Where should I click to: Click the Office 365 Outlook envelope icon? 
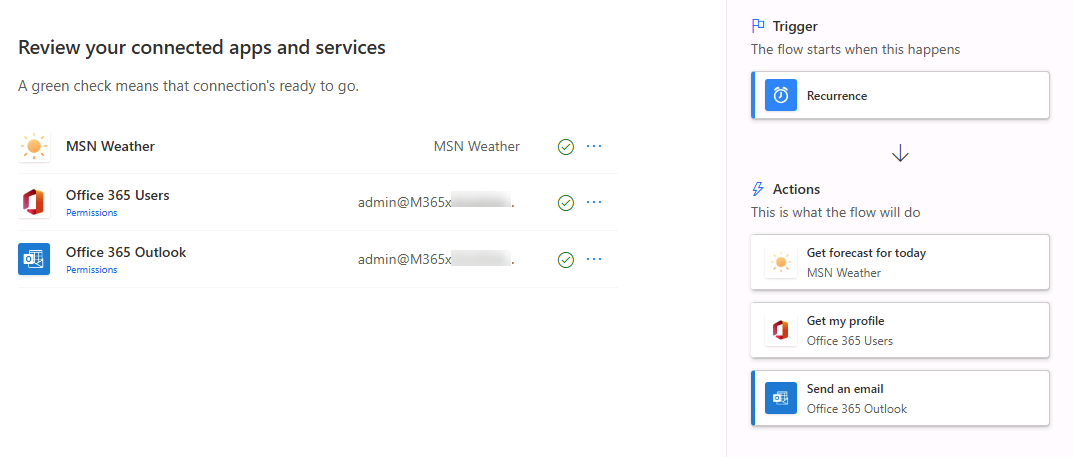click(35, 259)
